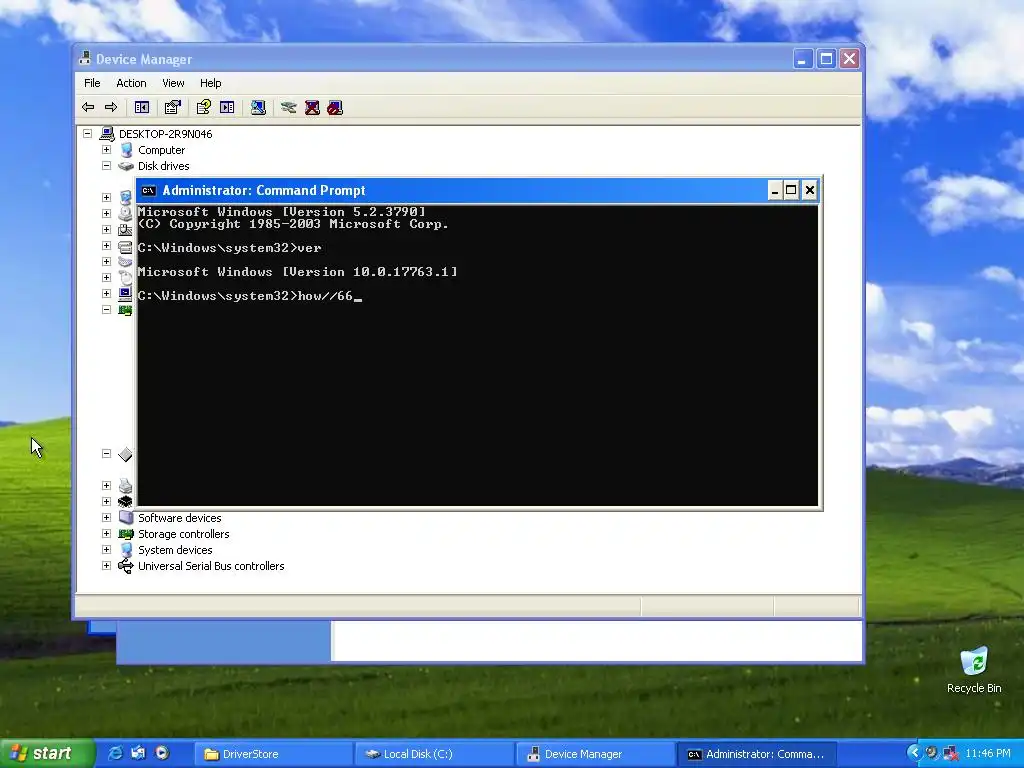1024x768 pixels.
Task: Open the View menu
Action: pos(173,83)
